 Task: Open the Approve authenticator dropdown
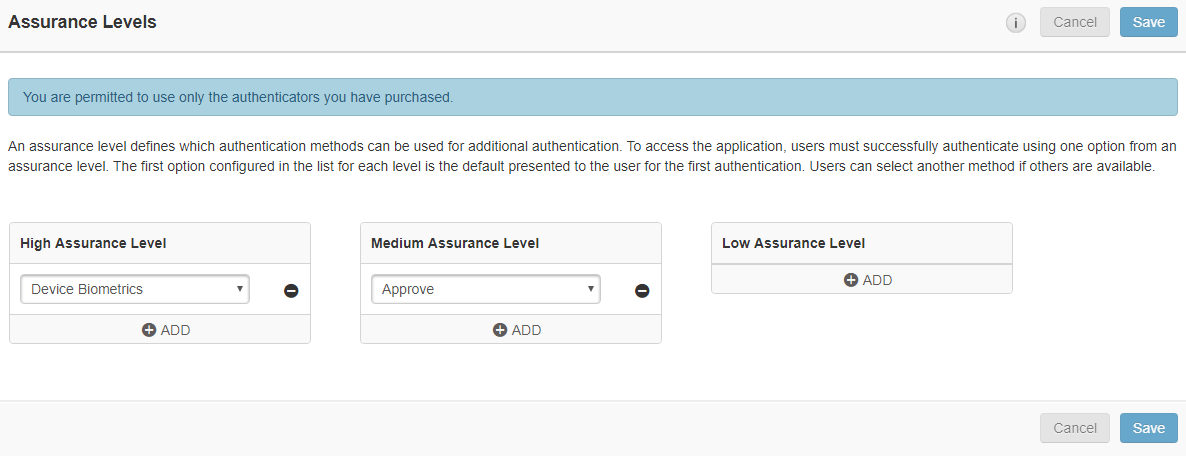tap(485, 289)
